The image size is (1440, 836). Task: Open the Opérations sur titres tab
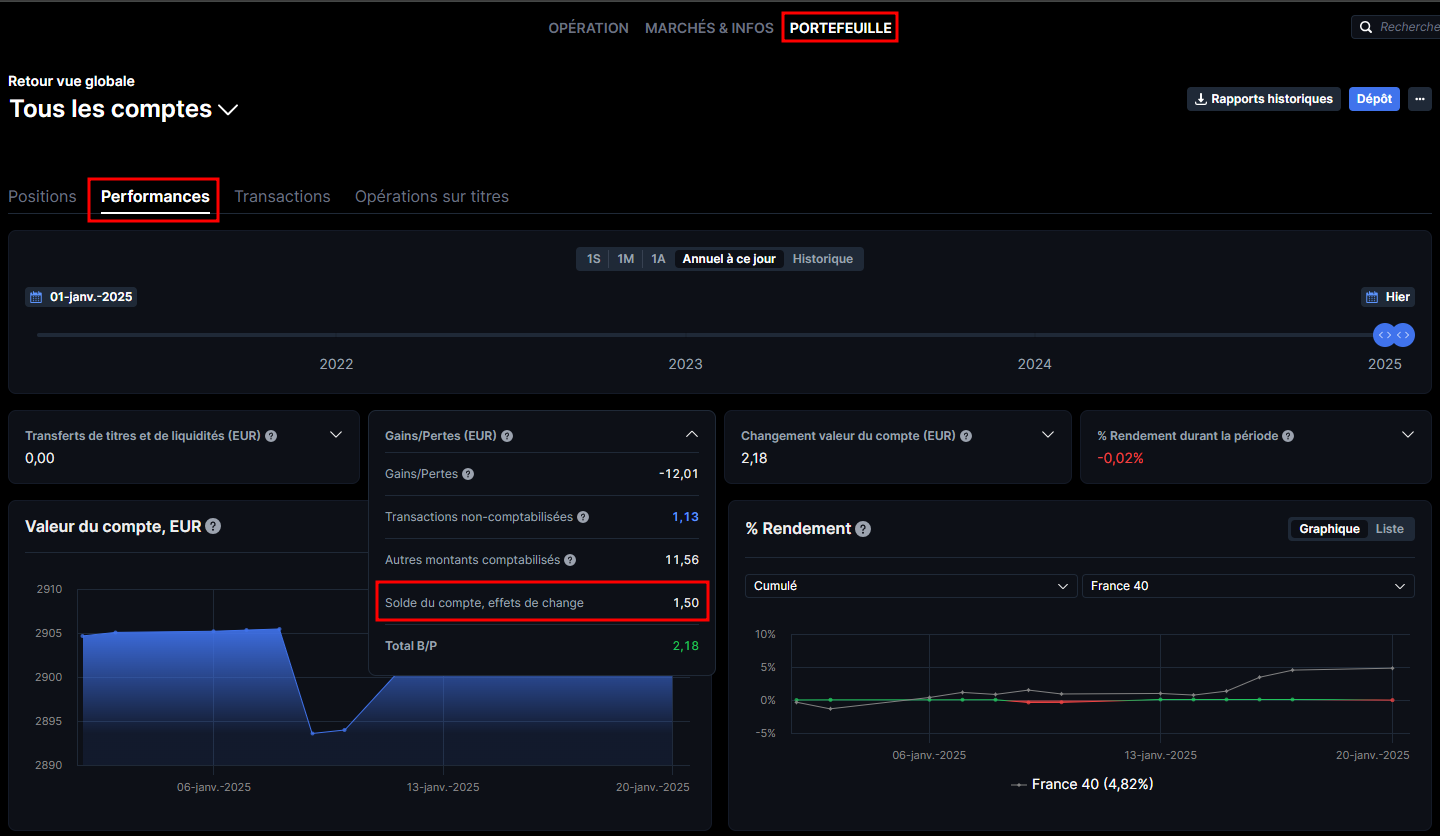point(432,196)
